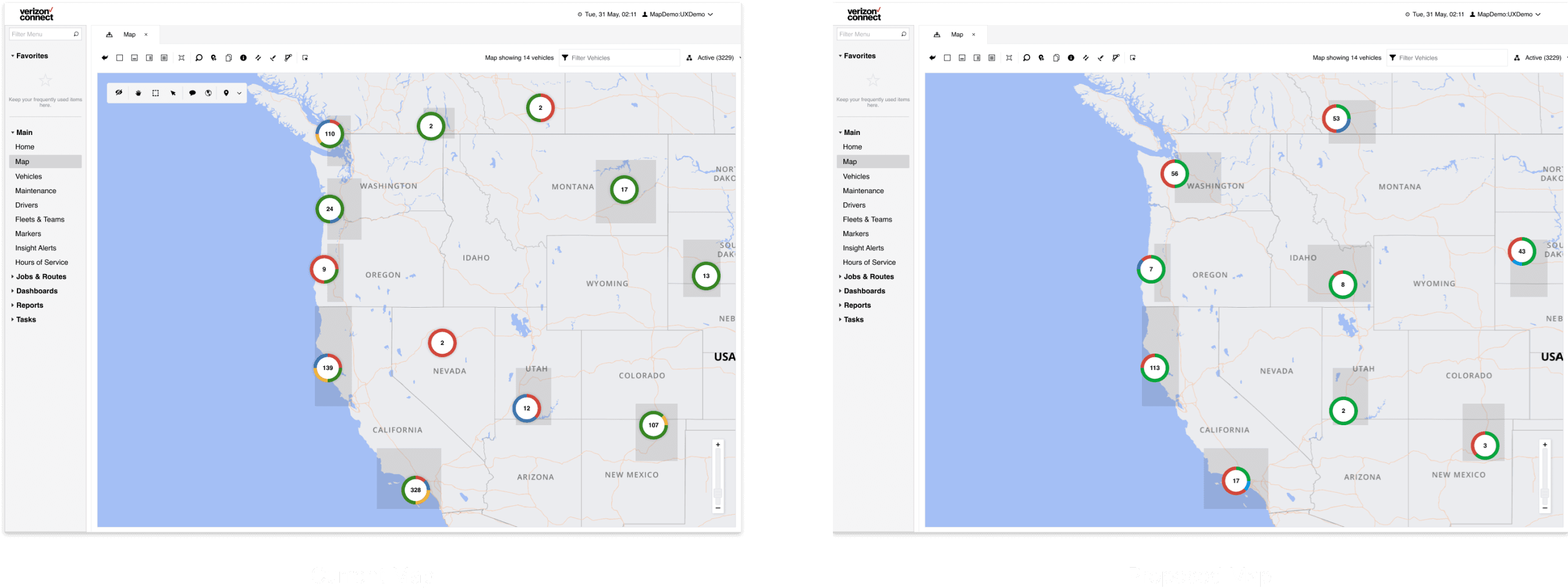Click the 113 cluster on right map
The width and height of the screenshot is (1568, 588).
pyautogui.click(x=1155, y=368)
